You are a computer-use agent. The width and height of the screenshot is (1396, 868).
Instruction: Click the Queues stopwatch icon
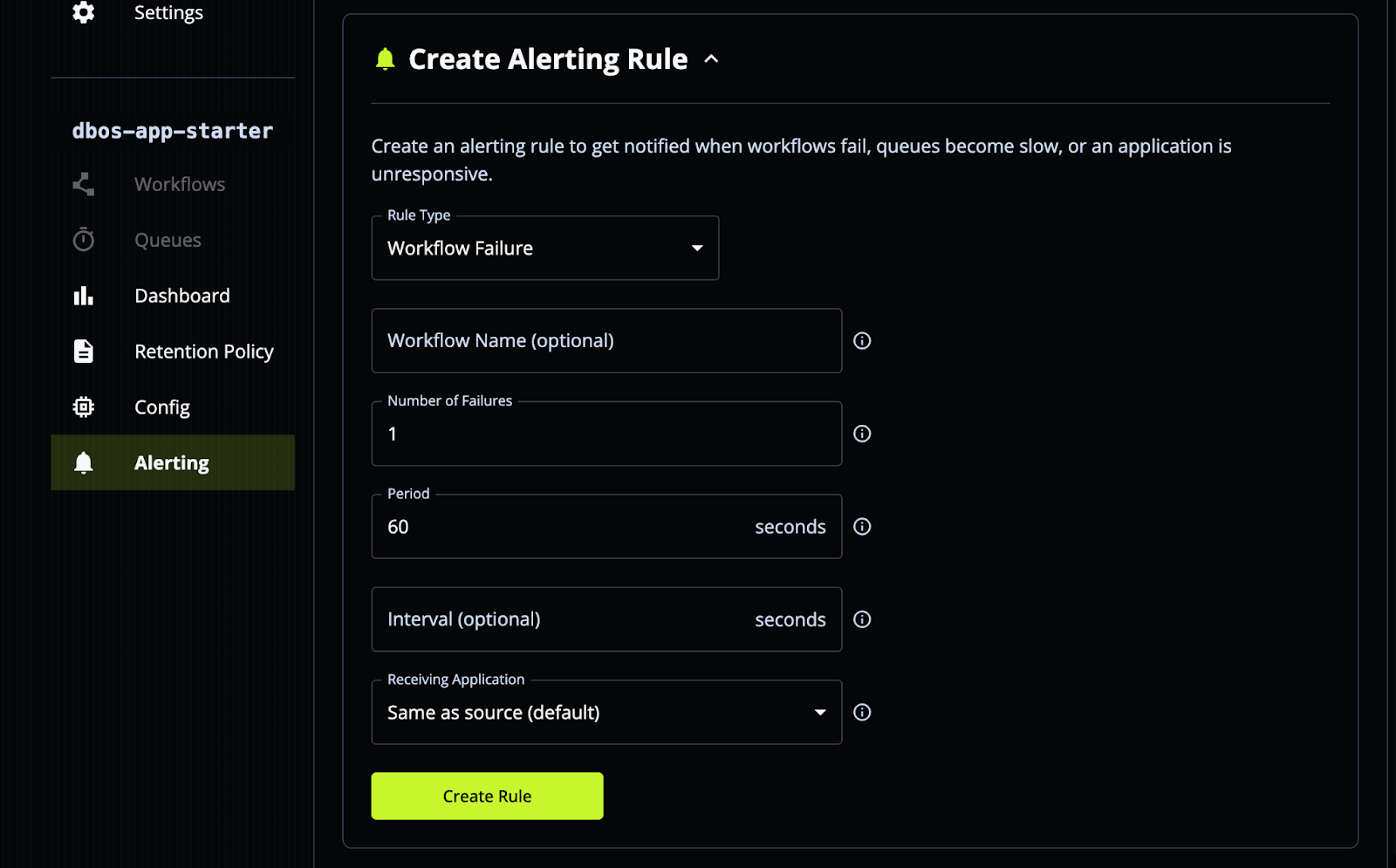[82, 239]
